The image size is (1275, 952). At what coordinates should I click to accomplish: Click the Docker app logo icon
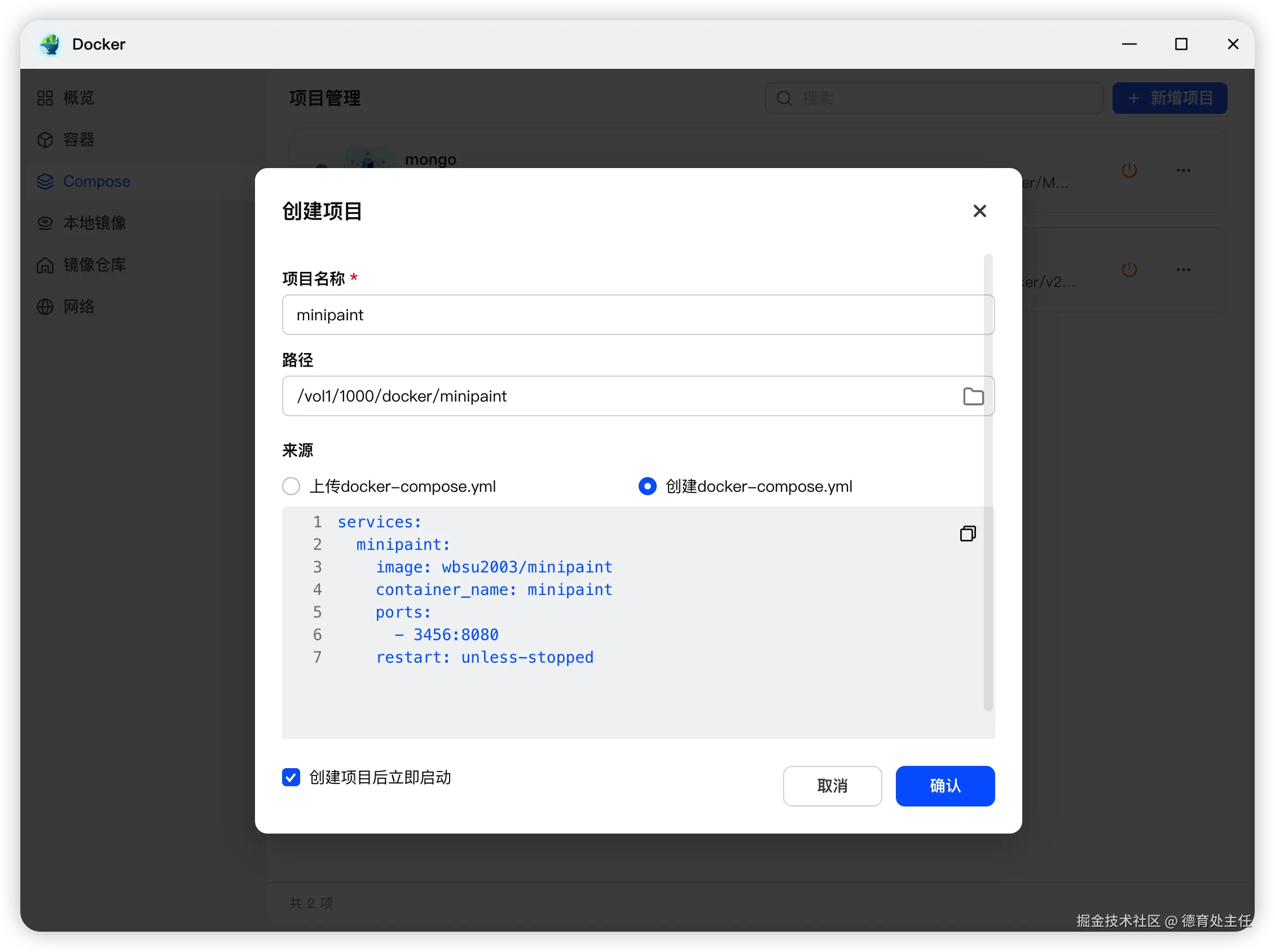coord(50,45)
